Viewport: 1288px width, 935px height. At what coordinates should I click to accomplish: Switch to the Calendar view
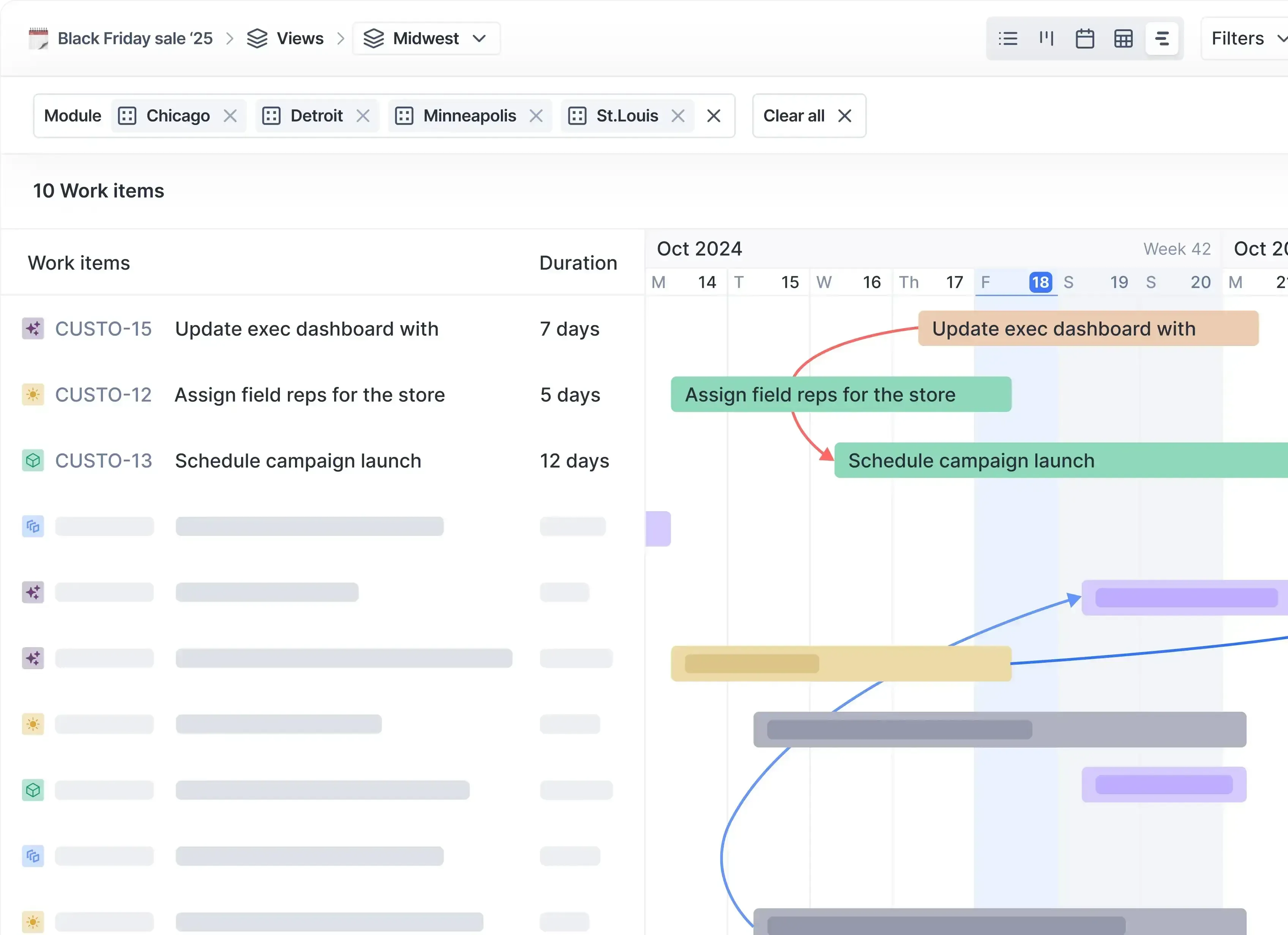1085,38
